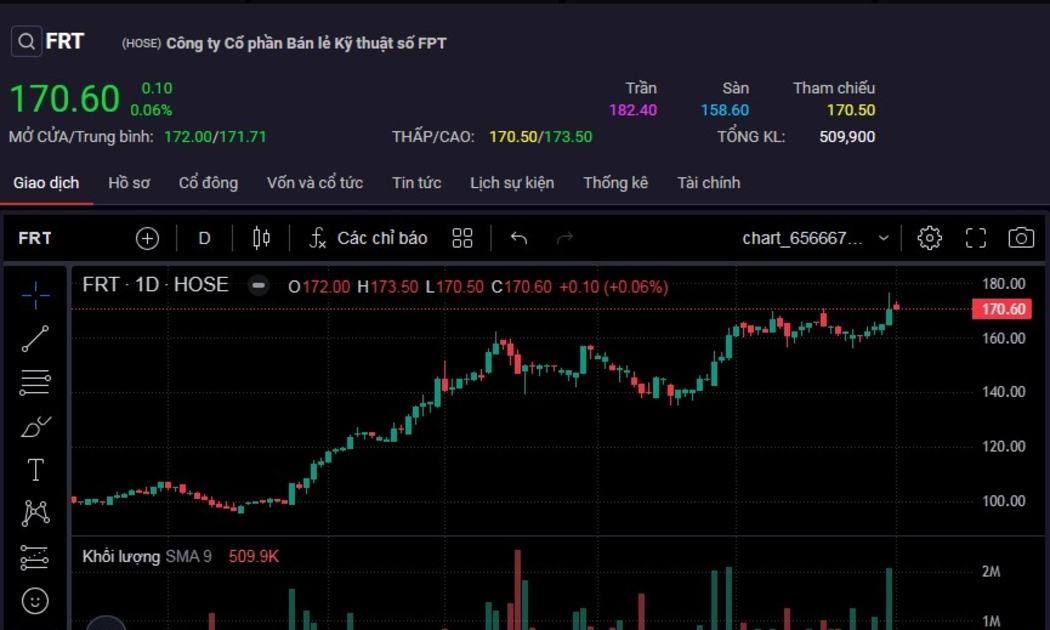Open the emoji sticker tool
Screen dimensions: 1050x630
click(35, 600)
